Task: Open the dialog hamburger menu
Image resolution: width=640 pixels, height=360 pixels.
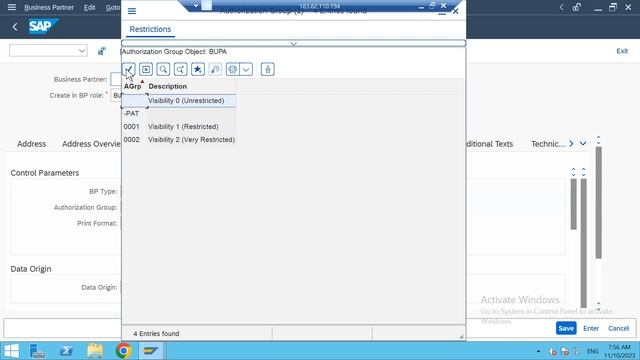Action: [132, 11]
